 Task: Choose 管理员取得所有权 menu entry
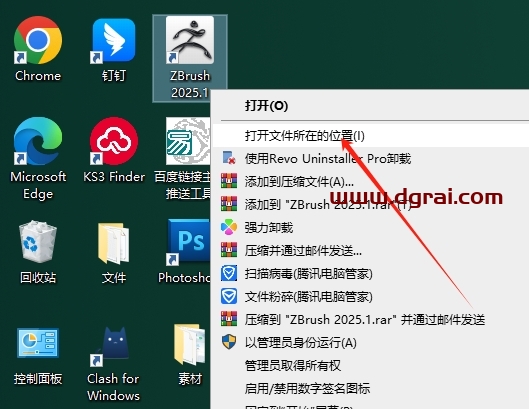(x=371, y=365)
